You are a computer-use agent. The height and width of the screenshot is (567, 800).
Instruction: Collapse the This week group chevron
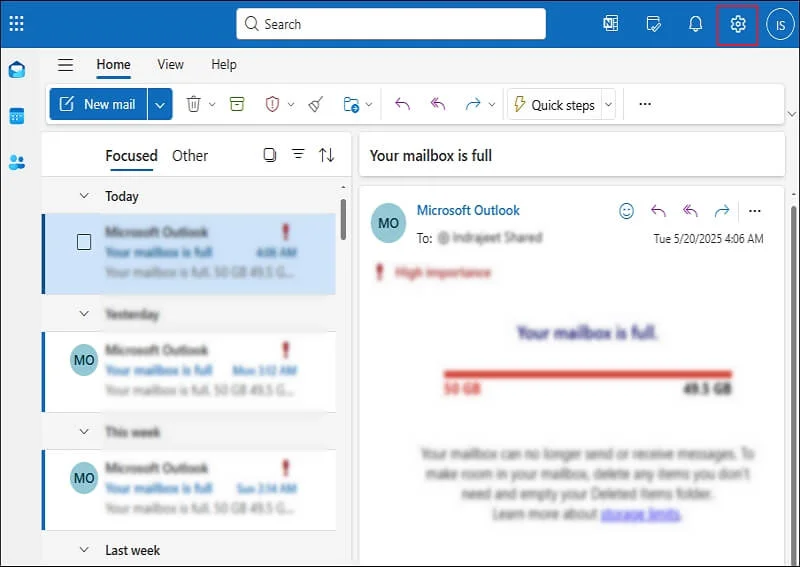coord(84,432)
